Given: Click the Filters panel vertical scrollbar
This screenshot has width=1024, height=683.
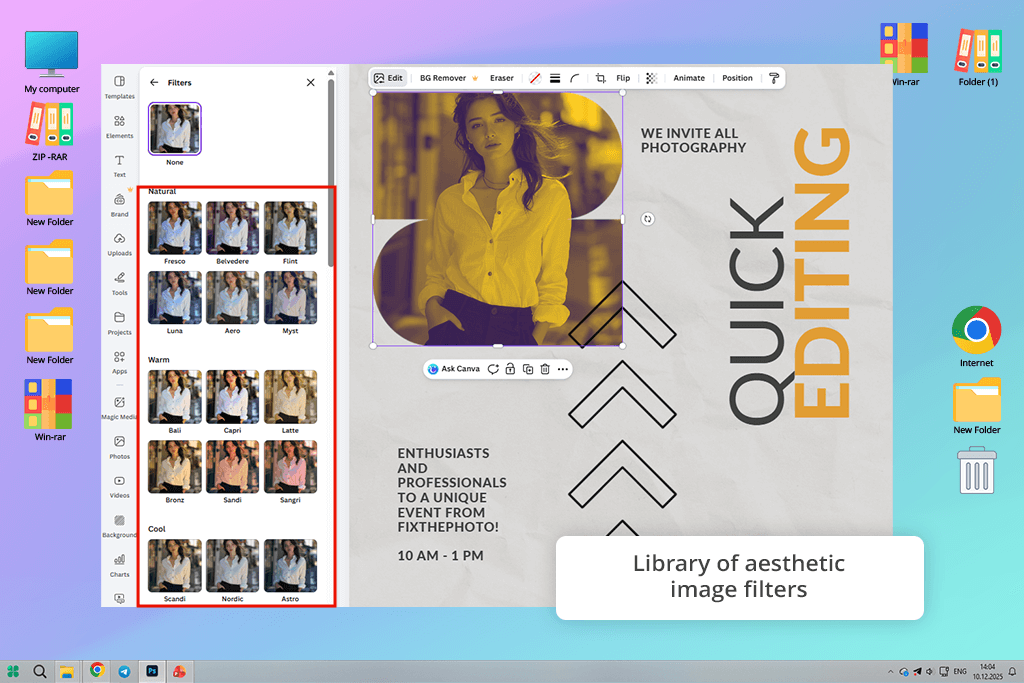Looking at the screenshot, I should click(331, 173).
